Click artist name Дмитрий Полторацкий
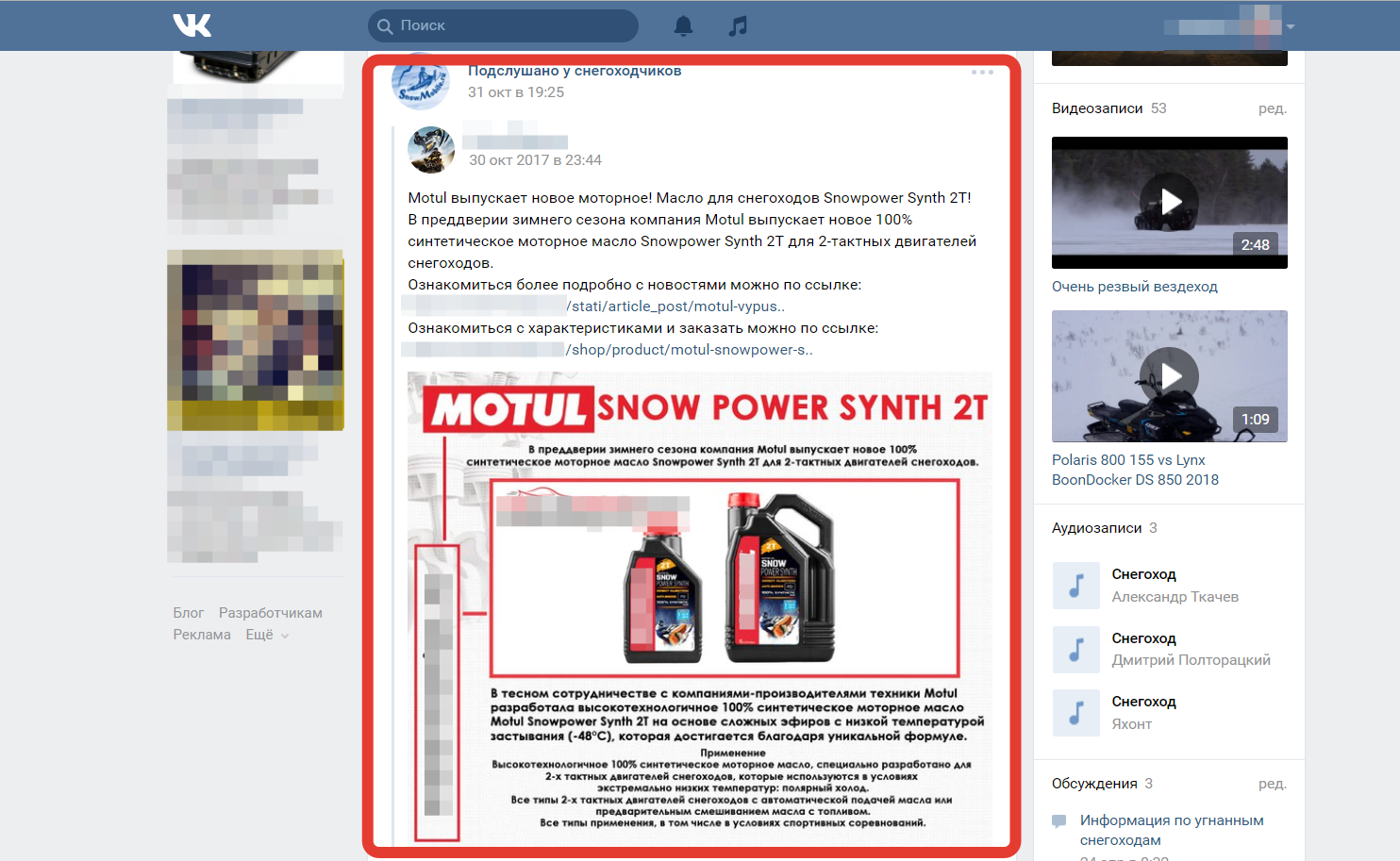Screen dimensions: 1400x861 pyautogui.click(x=1192, y=660)
